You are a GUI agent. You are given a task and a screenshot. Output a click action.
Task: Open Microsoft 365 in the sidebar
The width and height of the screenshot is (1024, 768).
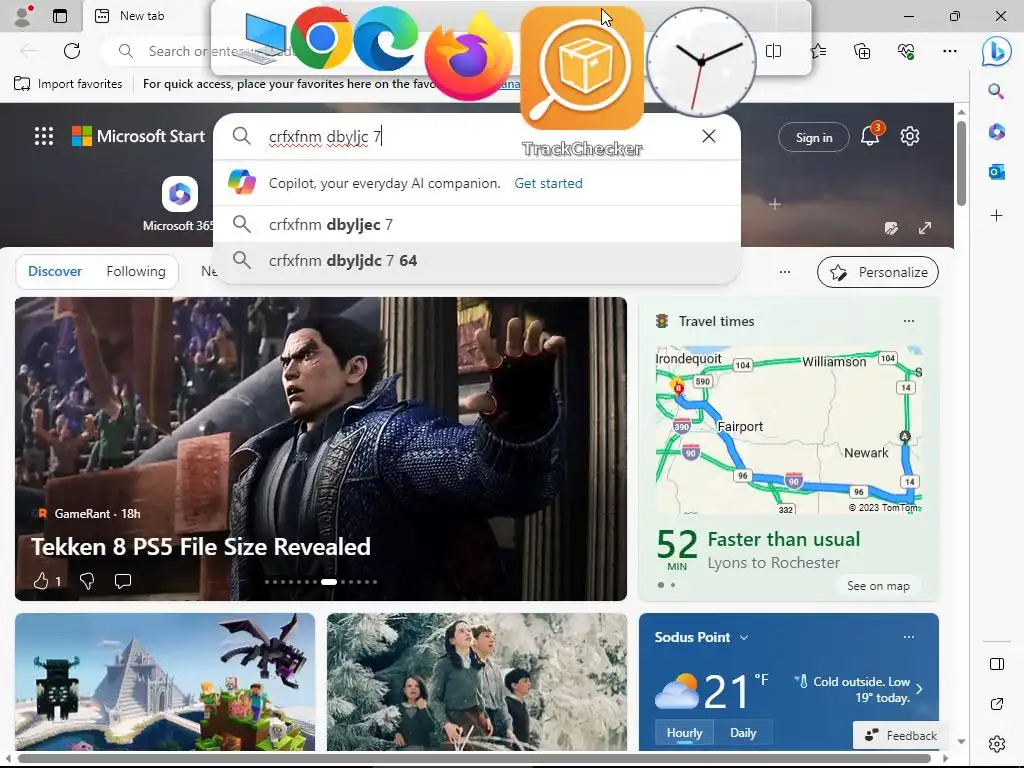[997, 131]
